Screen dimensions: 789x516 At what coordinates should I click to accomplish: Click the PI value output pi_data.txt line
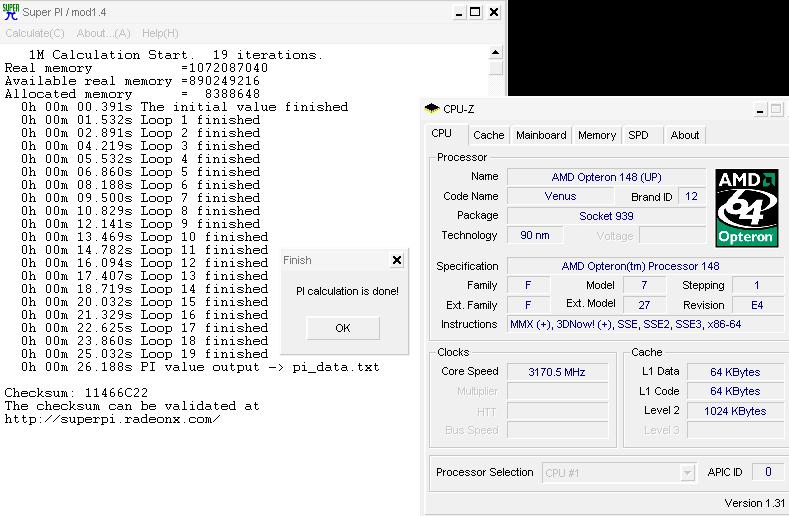pos(200,367)
